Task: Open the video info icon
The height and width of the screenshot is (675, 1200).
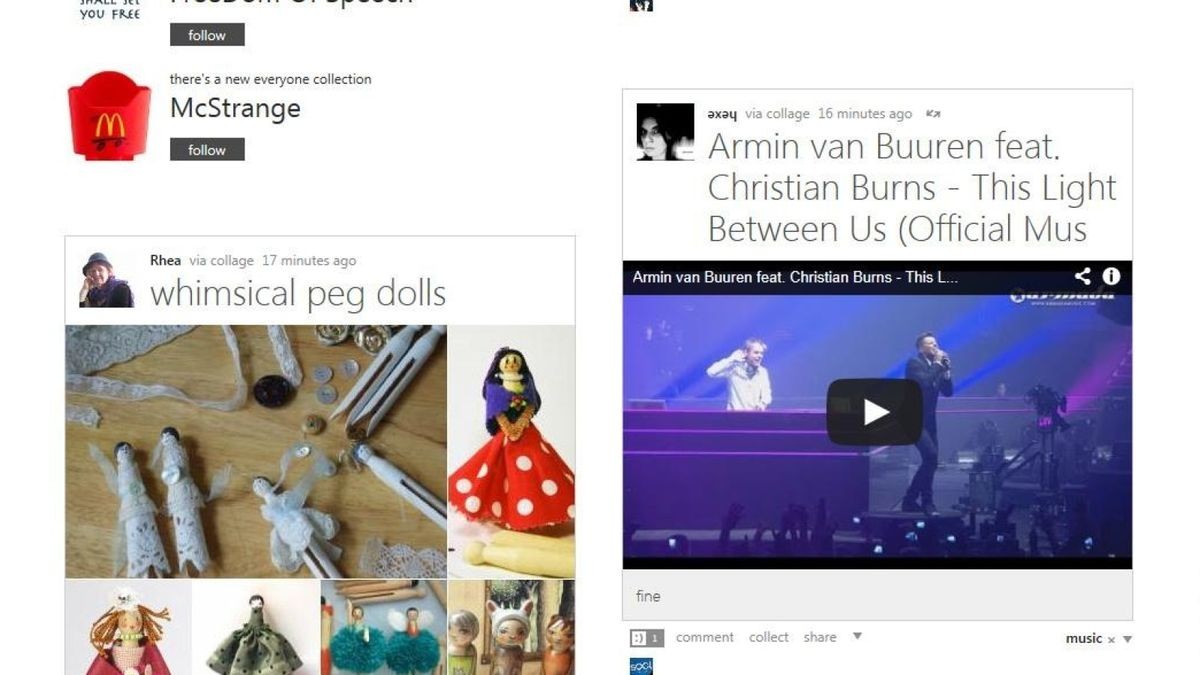Action: click(x=1111, y=277)
